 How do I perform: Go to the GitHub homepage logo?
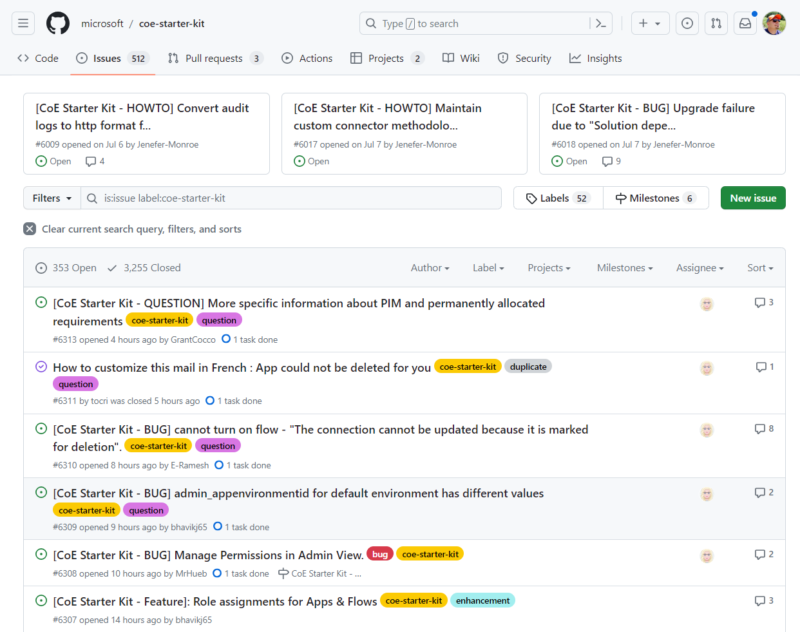pos(58,23)
